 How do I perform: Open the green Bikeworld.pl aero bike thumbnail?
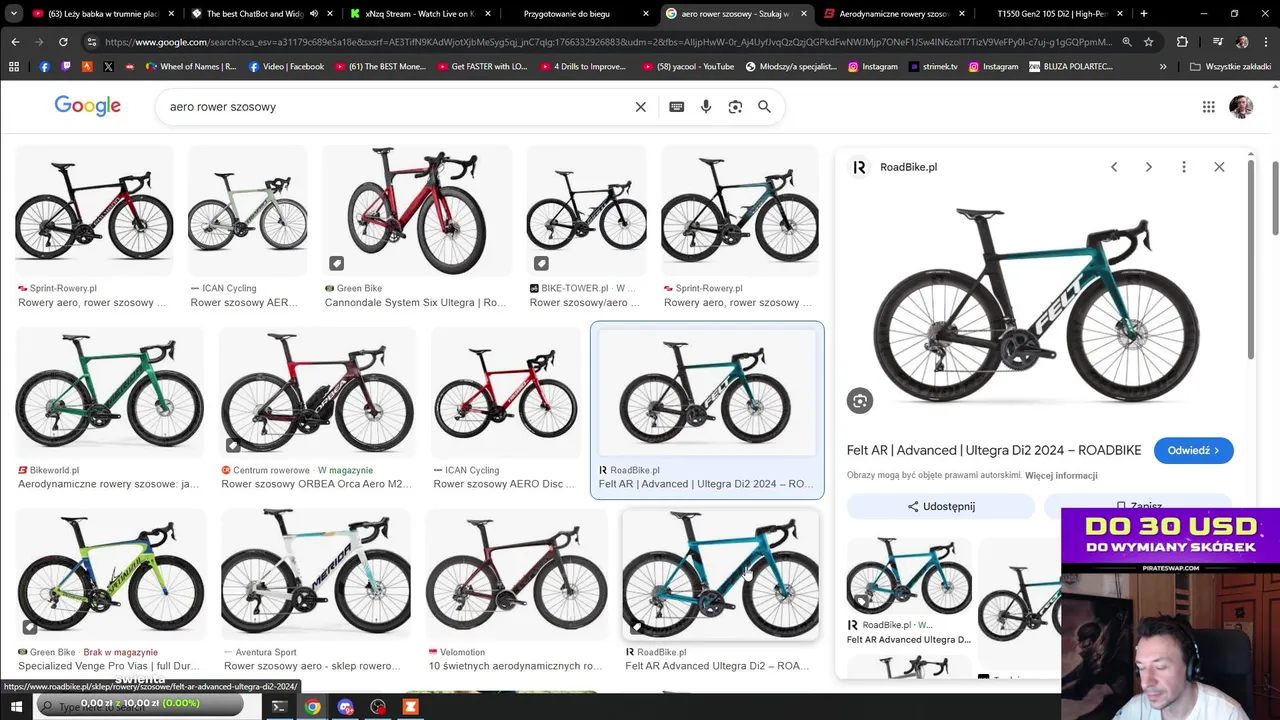click(x=110, y=393)
